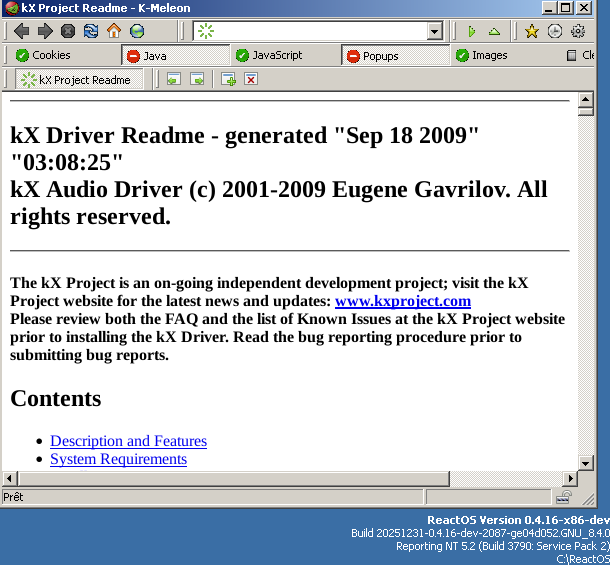
Task: Expand the URL bar dropdown arrow
Action: [x=434, y=31]
